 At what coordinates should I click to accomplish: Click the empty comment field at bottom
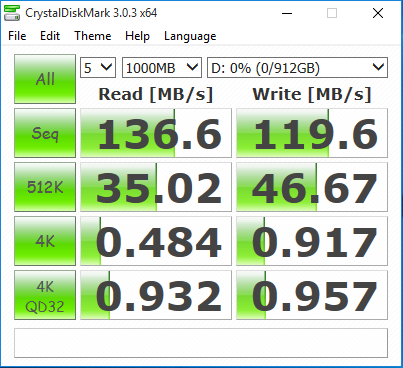(x=201, y=343)
